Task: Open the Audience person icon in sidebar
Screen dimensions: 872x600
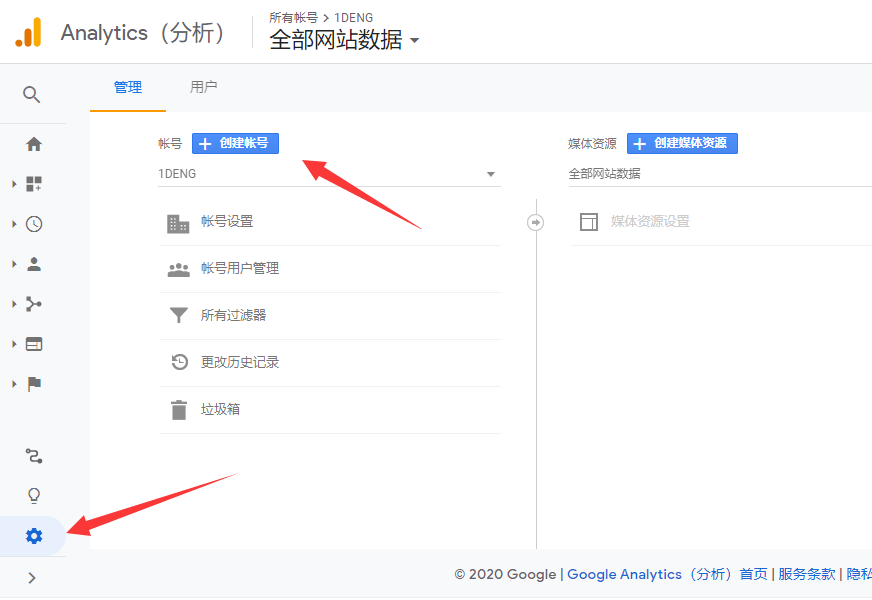Action: [33, 263]
